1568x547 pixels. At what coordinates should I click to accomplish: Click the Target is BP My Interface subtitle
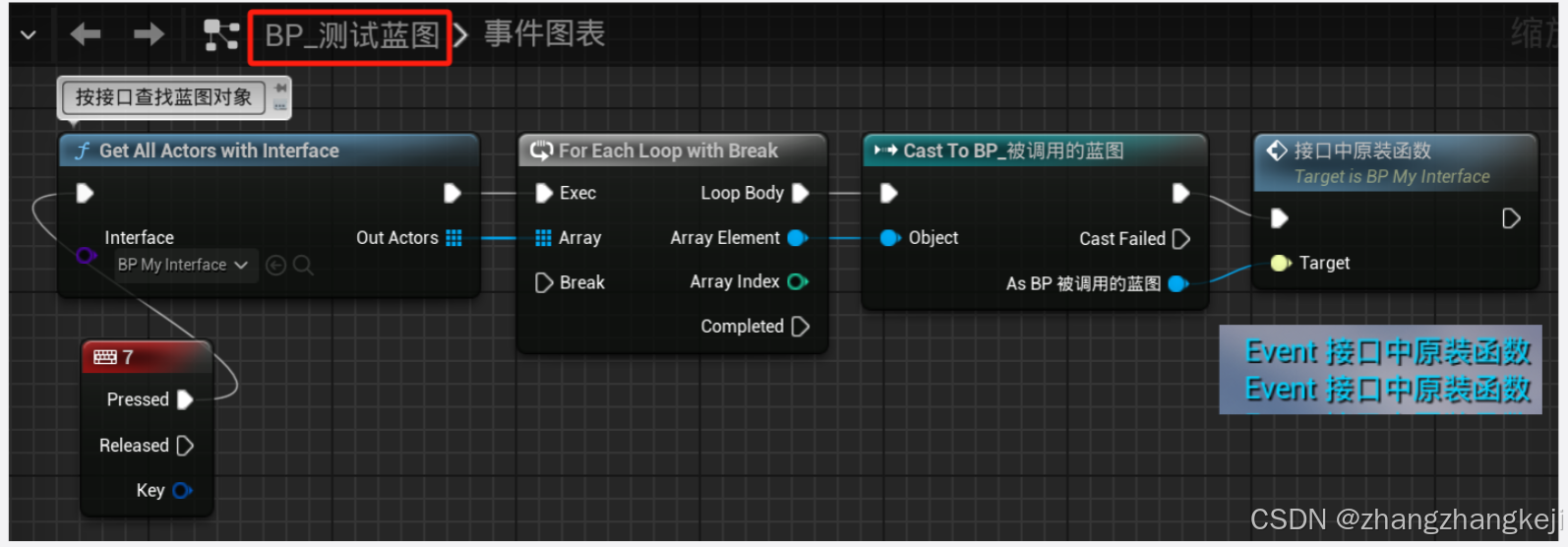pyautogui.click(x=1392, y=176)
